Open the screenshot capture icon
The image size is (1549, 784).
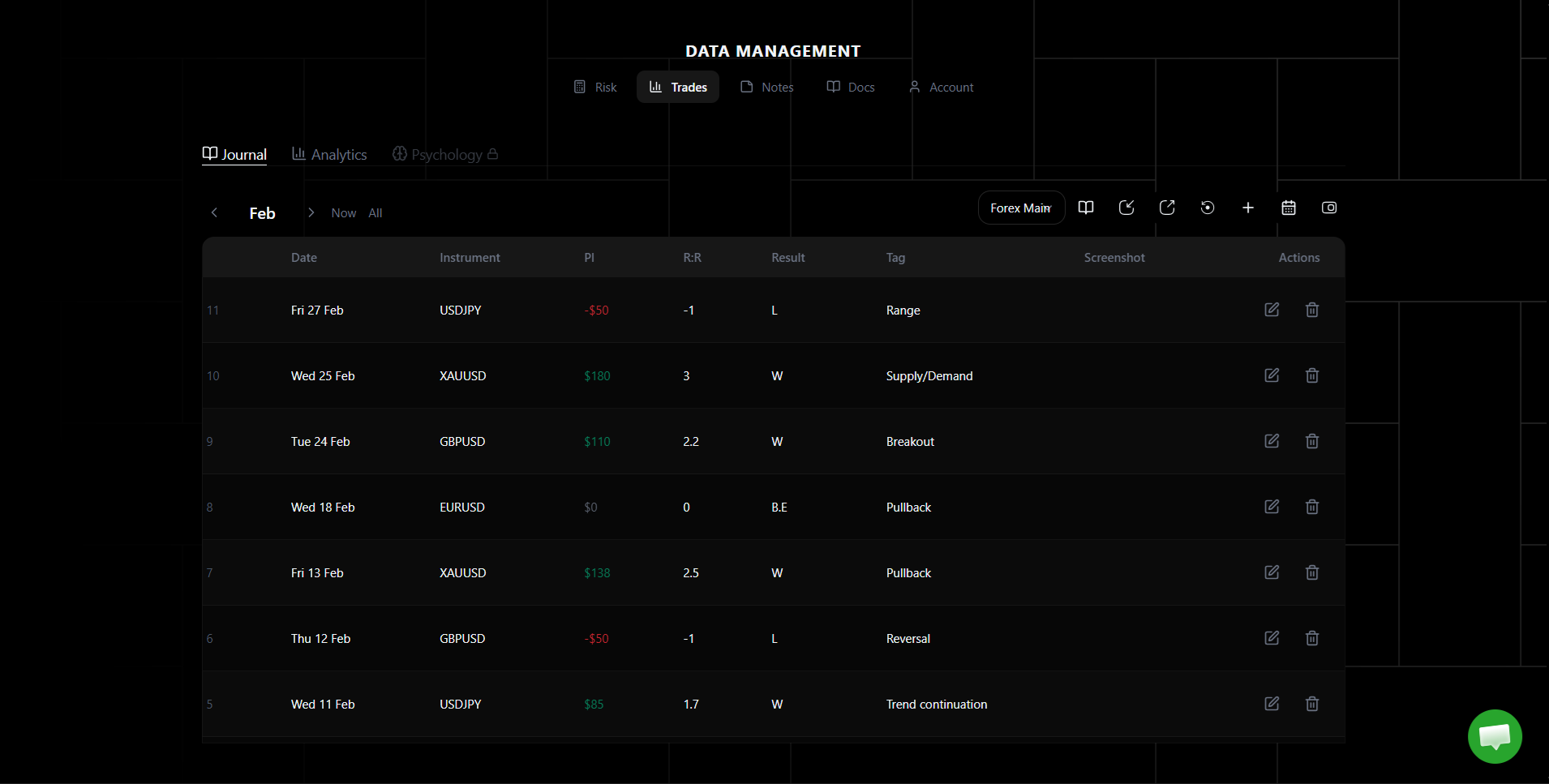(x=1328, y=208)
